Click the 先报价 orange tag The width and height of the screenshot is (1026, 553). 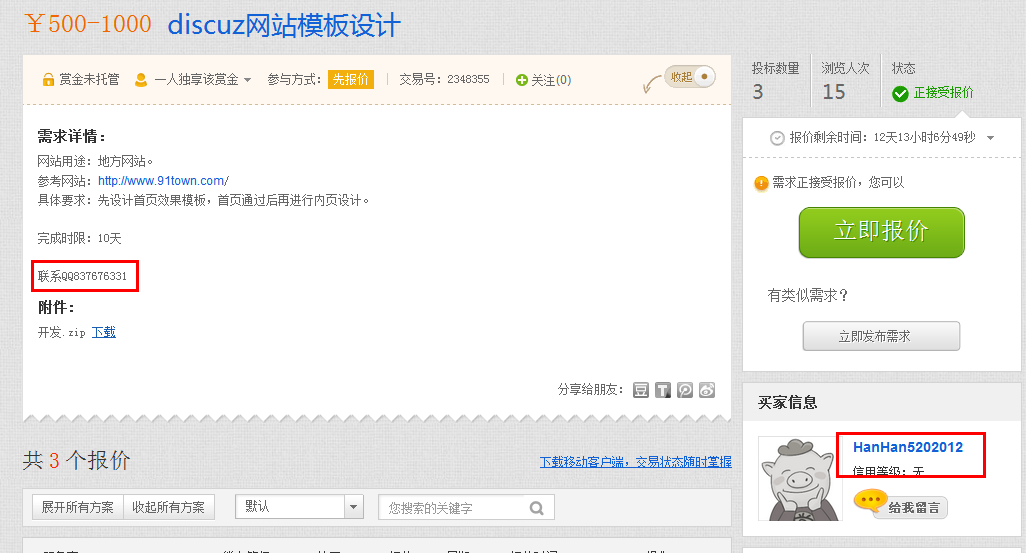tap(351, 79)
